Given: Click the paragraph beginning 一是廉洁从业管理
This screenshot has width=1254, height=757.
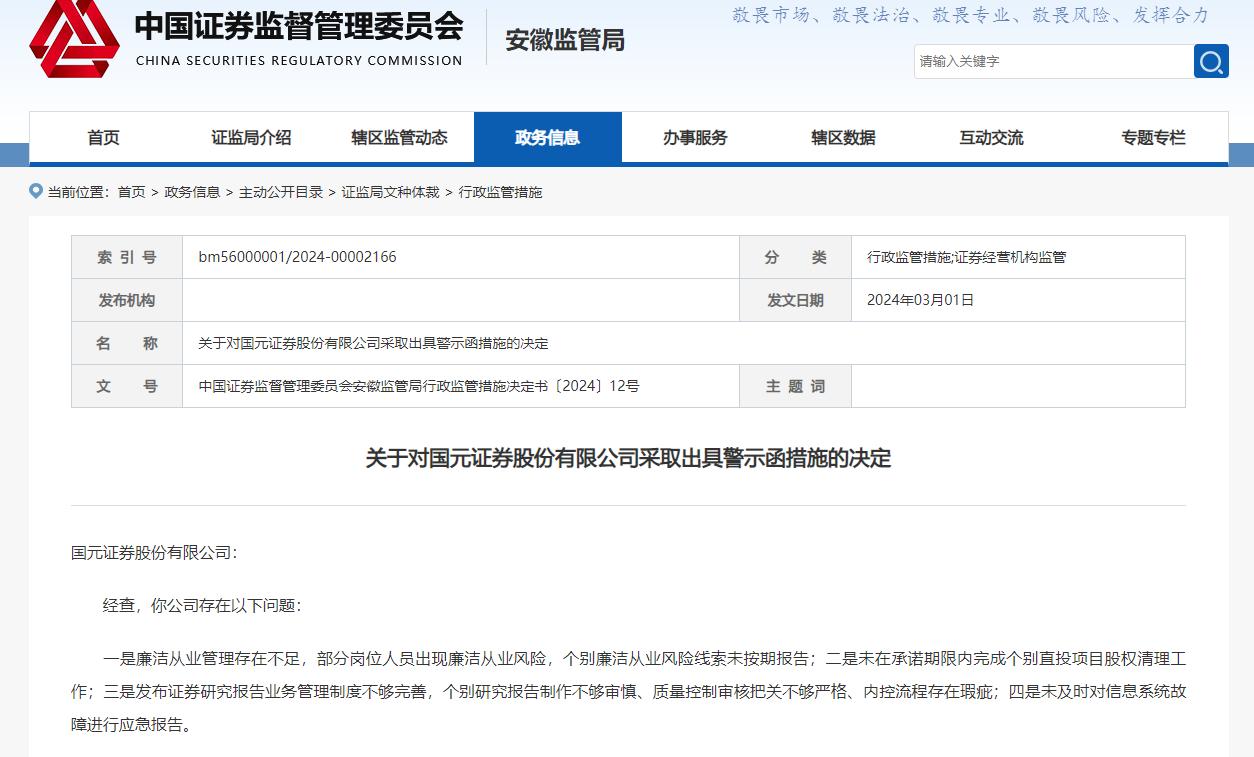Looking at the screenshot, I should coord(628,691).
